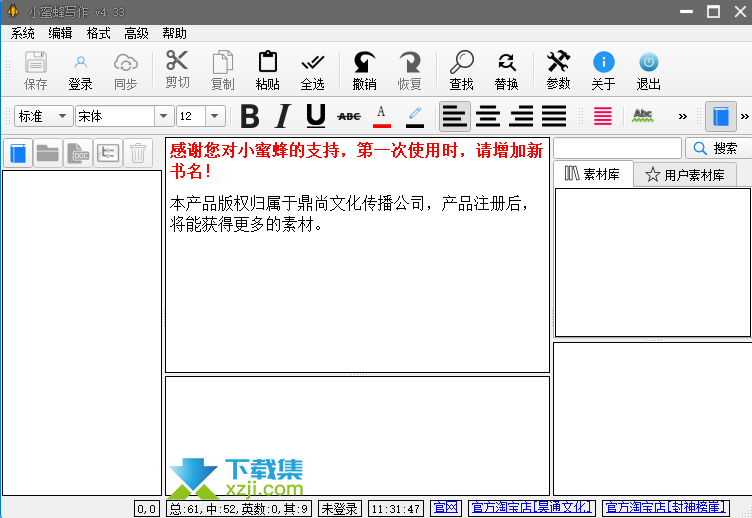Open 官方淘宝店[封神榜崖] link
Screen dimensions: 752x518
(x=666, y=508)
